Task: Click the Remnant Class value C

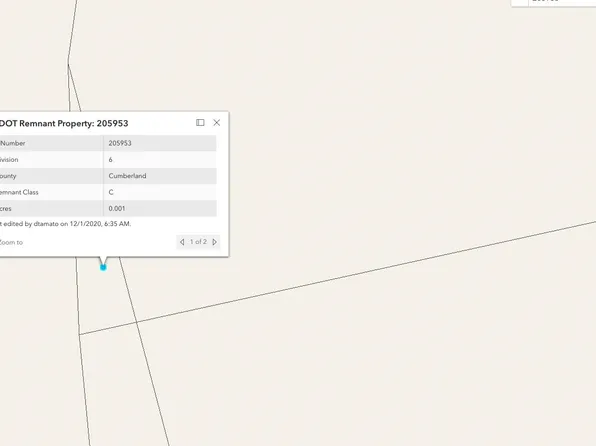Action: pyautogui.click(x=111, y=192)
